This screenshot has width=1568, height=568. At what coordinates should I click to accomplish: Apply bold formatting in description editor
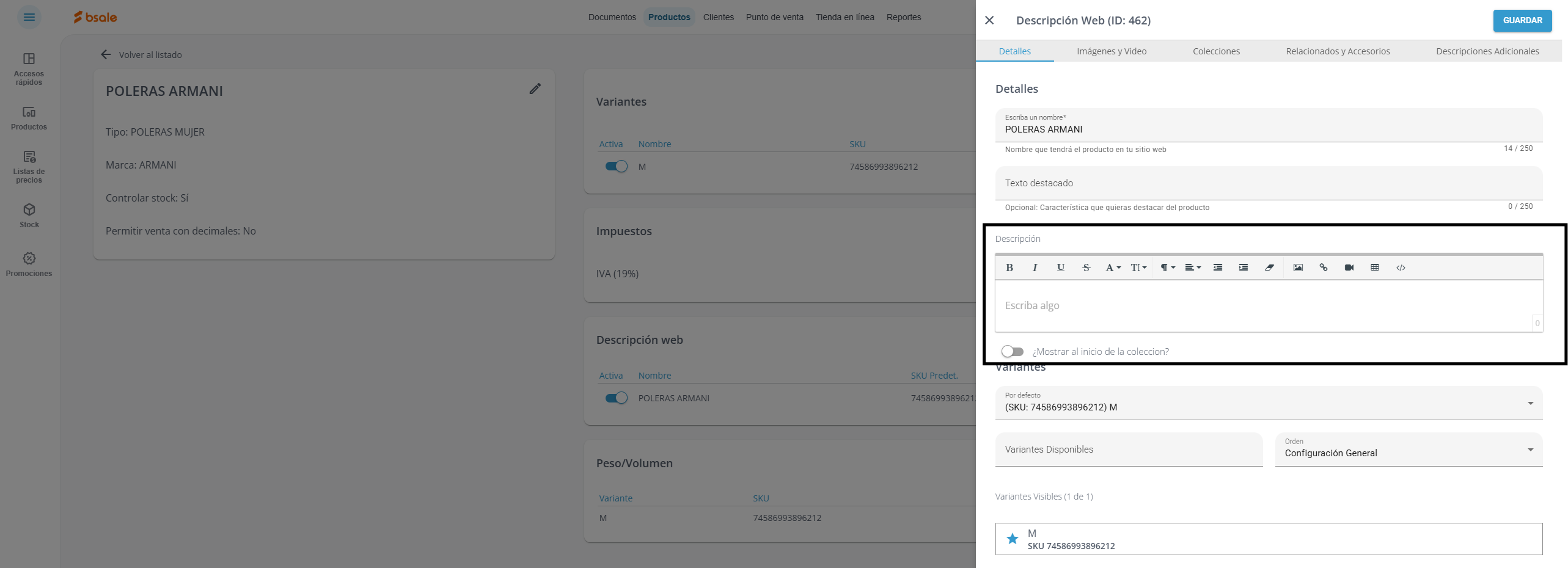coord(1009,268)
